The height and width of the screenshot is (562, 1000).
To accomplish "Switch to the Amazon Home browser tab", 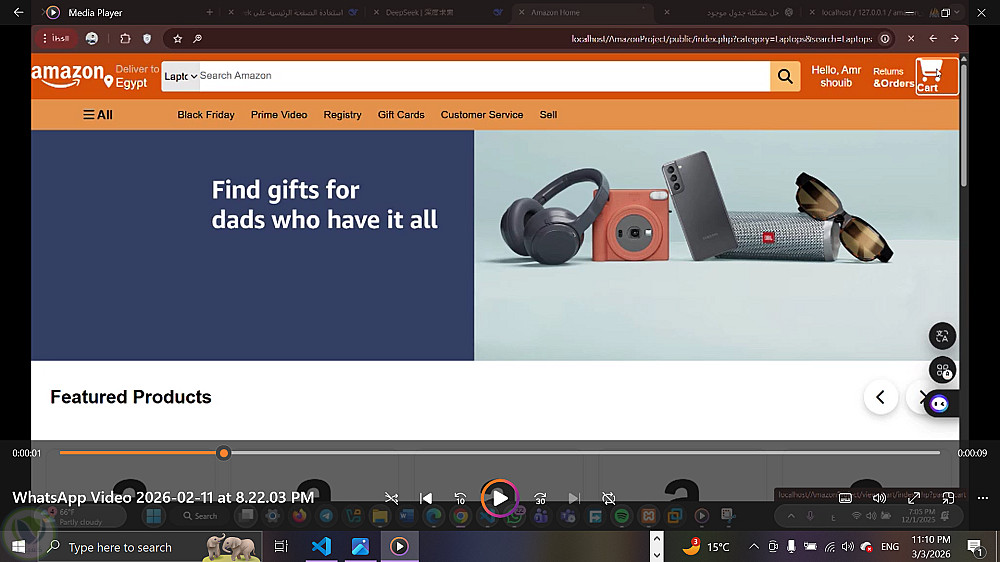I will (x=582, y=12).
